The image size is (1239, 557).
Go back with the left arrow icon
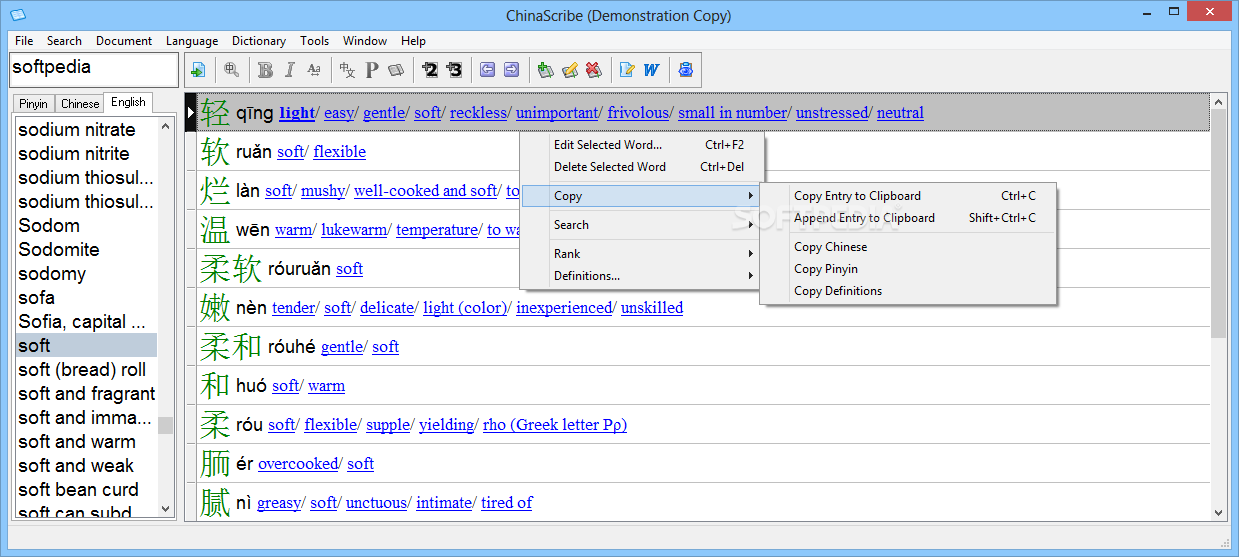[x=487, y=70]
